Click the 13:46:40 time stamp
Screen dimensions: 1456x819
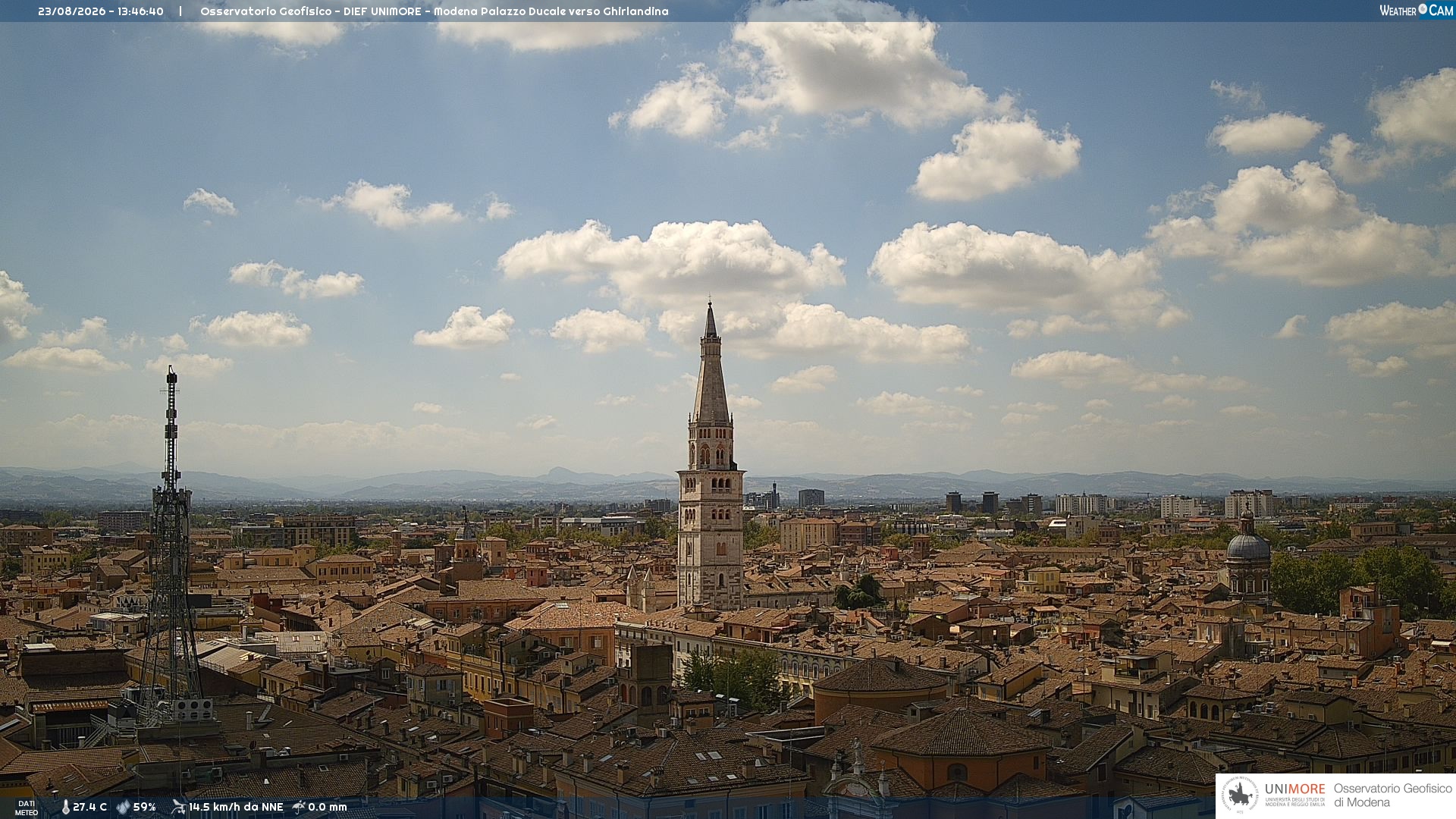click(140, 11)
